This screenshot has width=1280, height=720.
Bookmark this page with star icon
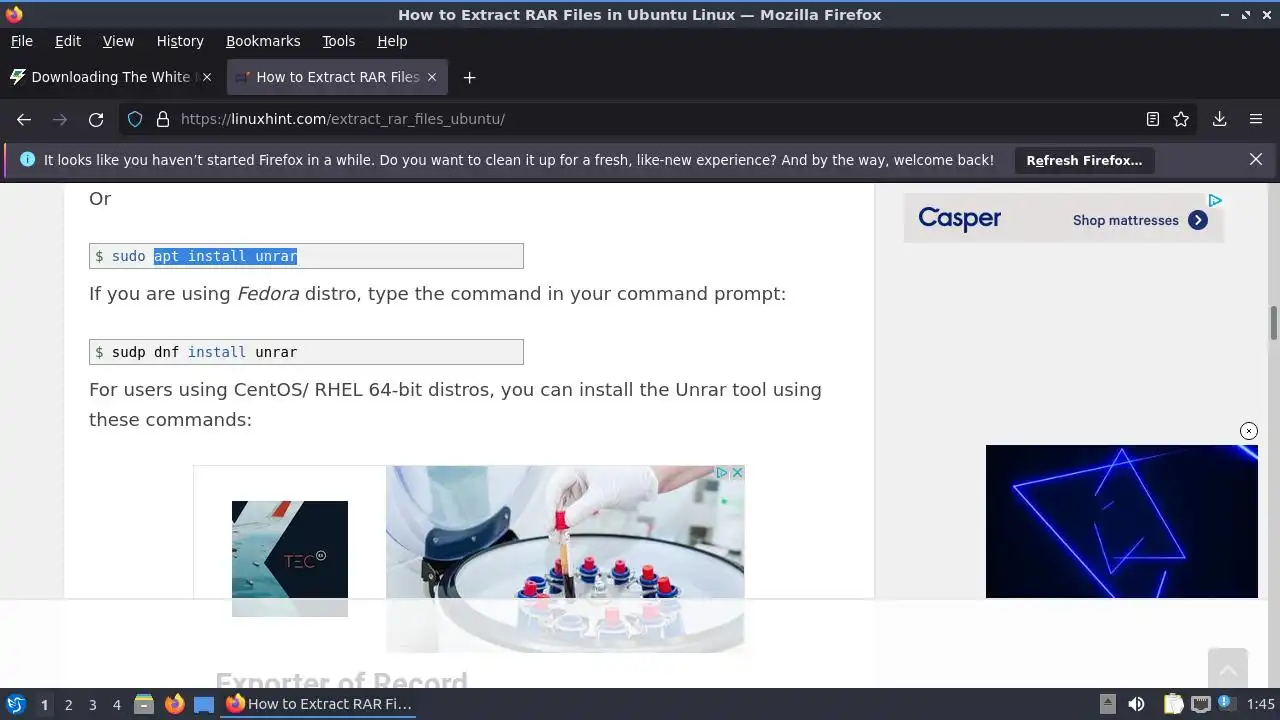pyautogui.click(x=1181, y=119)
